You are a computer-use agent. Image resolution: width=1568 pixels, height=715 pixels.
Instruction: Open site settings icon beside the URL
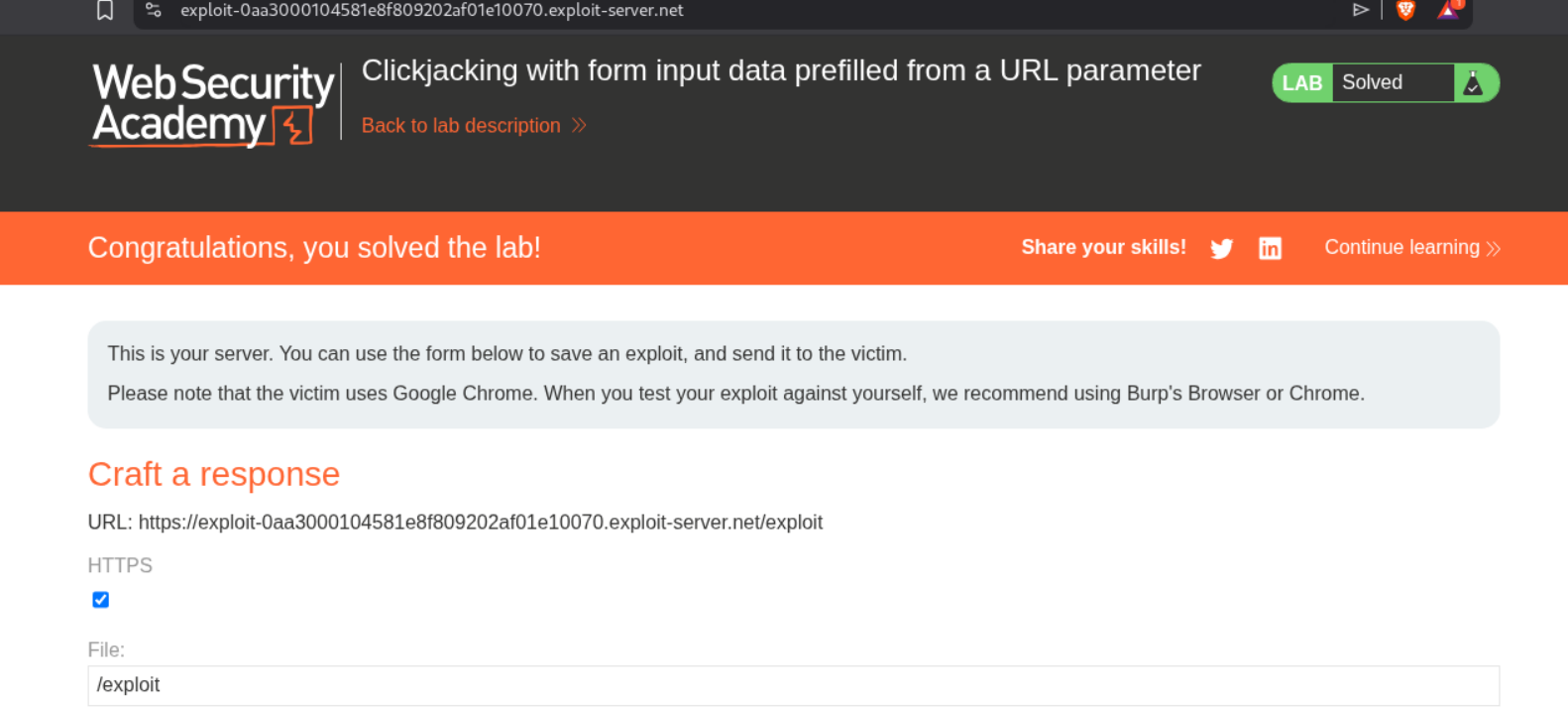click(x=154, y=11)
